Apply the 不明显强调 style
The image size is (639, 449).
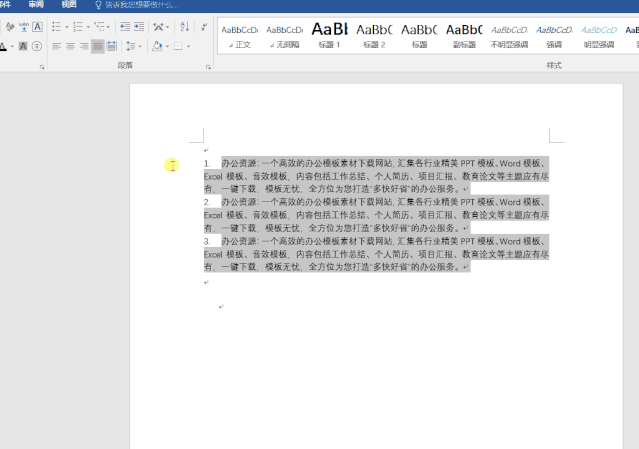509,36
